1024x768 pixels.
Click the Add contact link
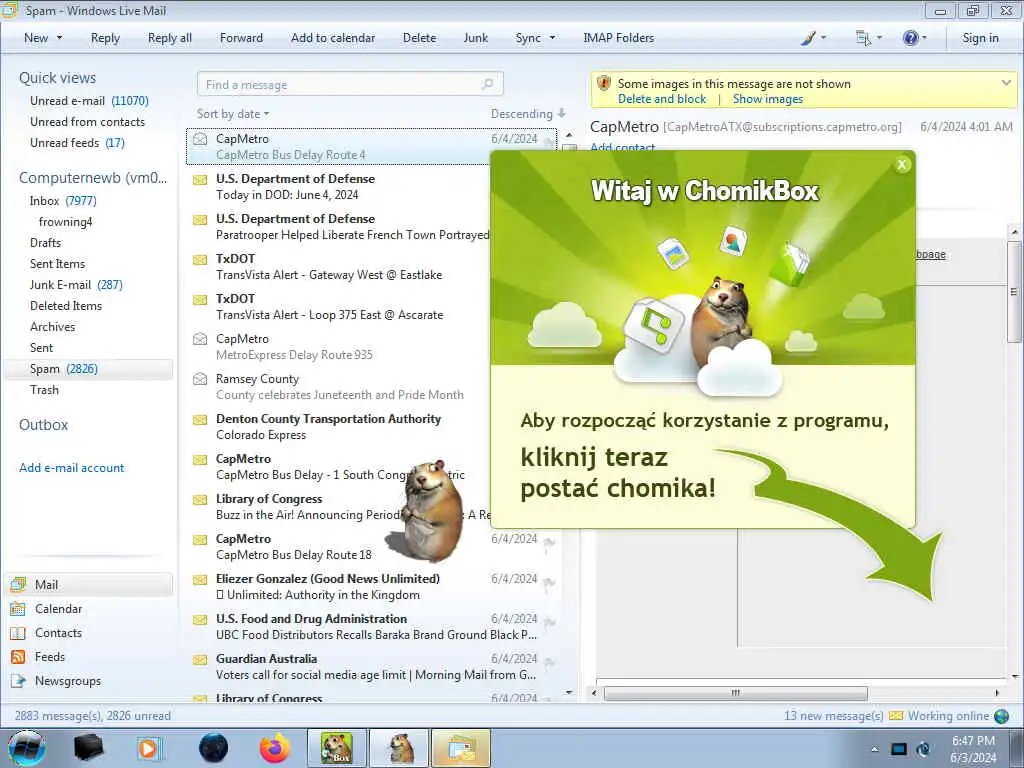click(622, 147)
